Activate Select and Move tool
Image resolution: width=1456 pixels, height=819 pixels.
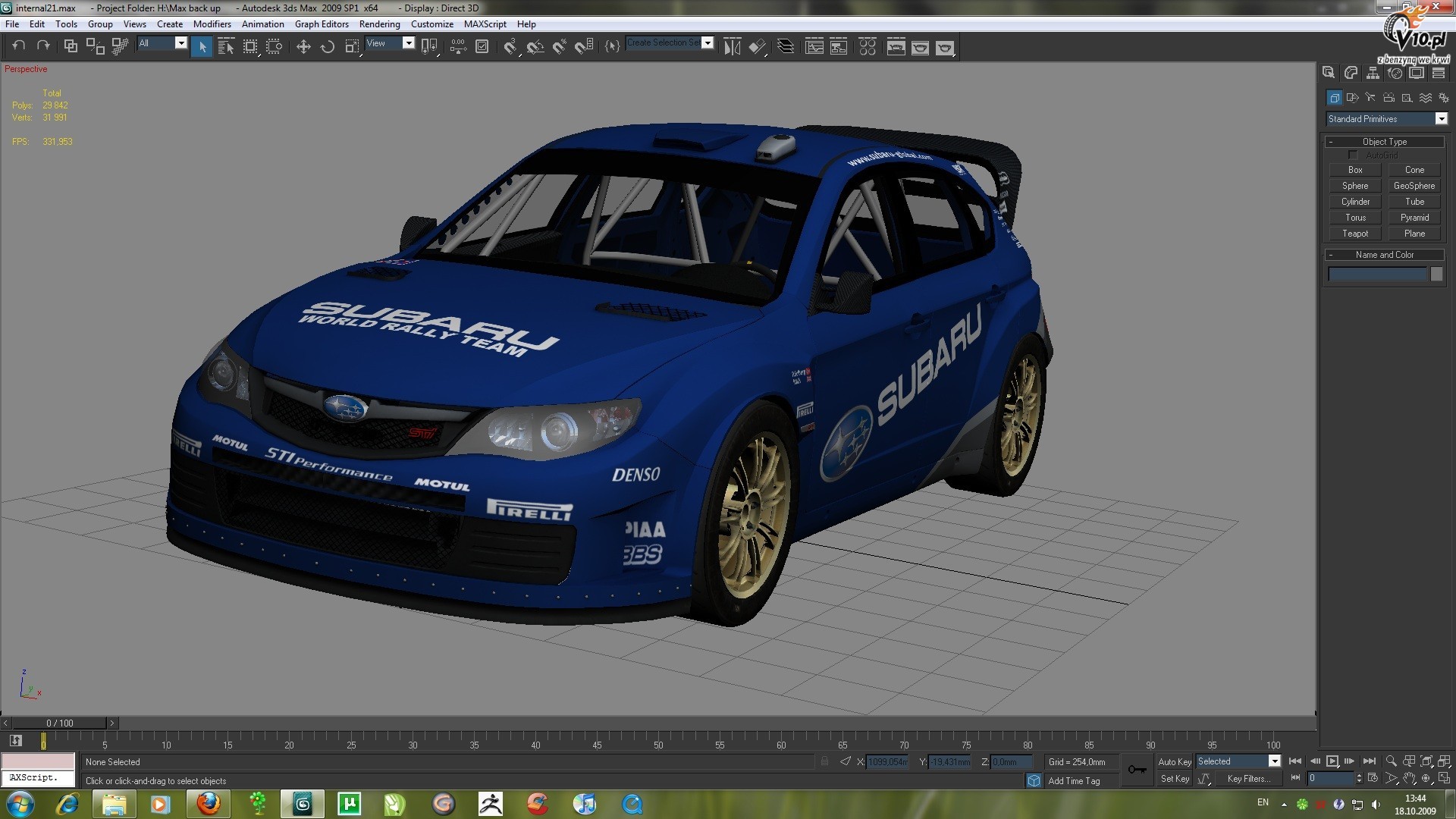click(303, 47)
